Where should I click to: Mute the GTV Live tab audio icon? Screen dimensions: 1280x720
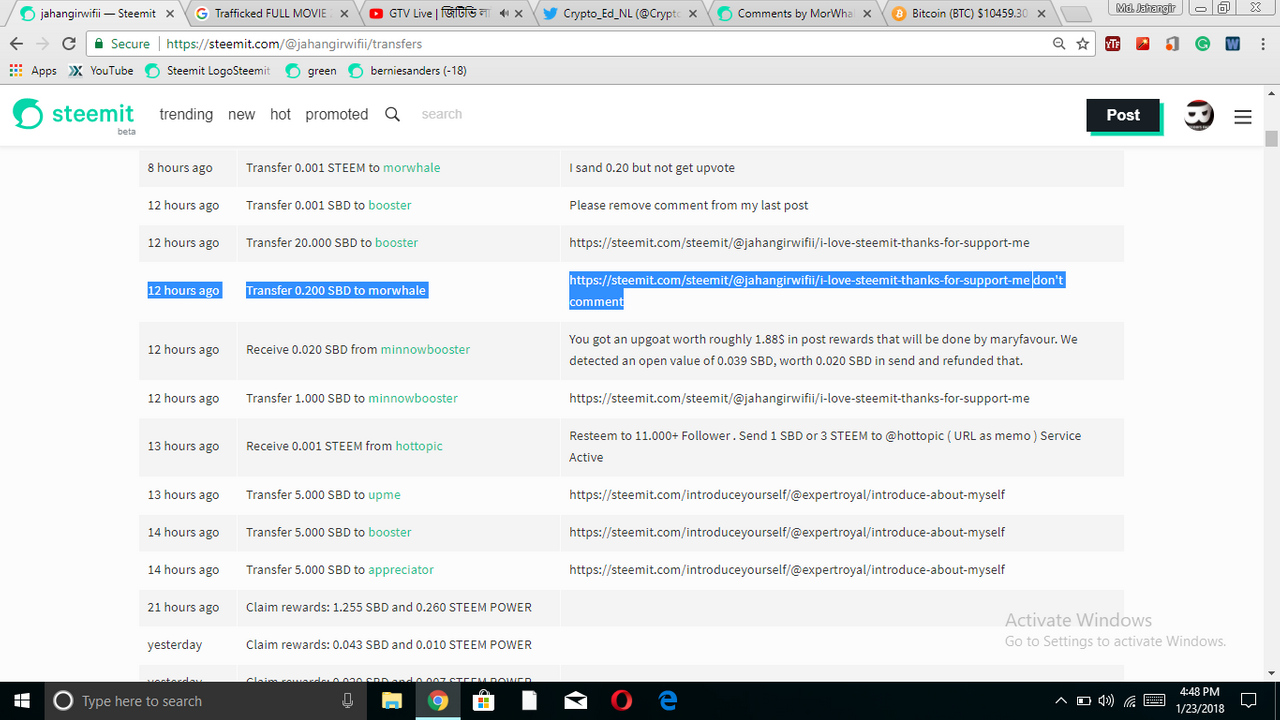503,14
